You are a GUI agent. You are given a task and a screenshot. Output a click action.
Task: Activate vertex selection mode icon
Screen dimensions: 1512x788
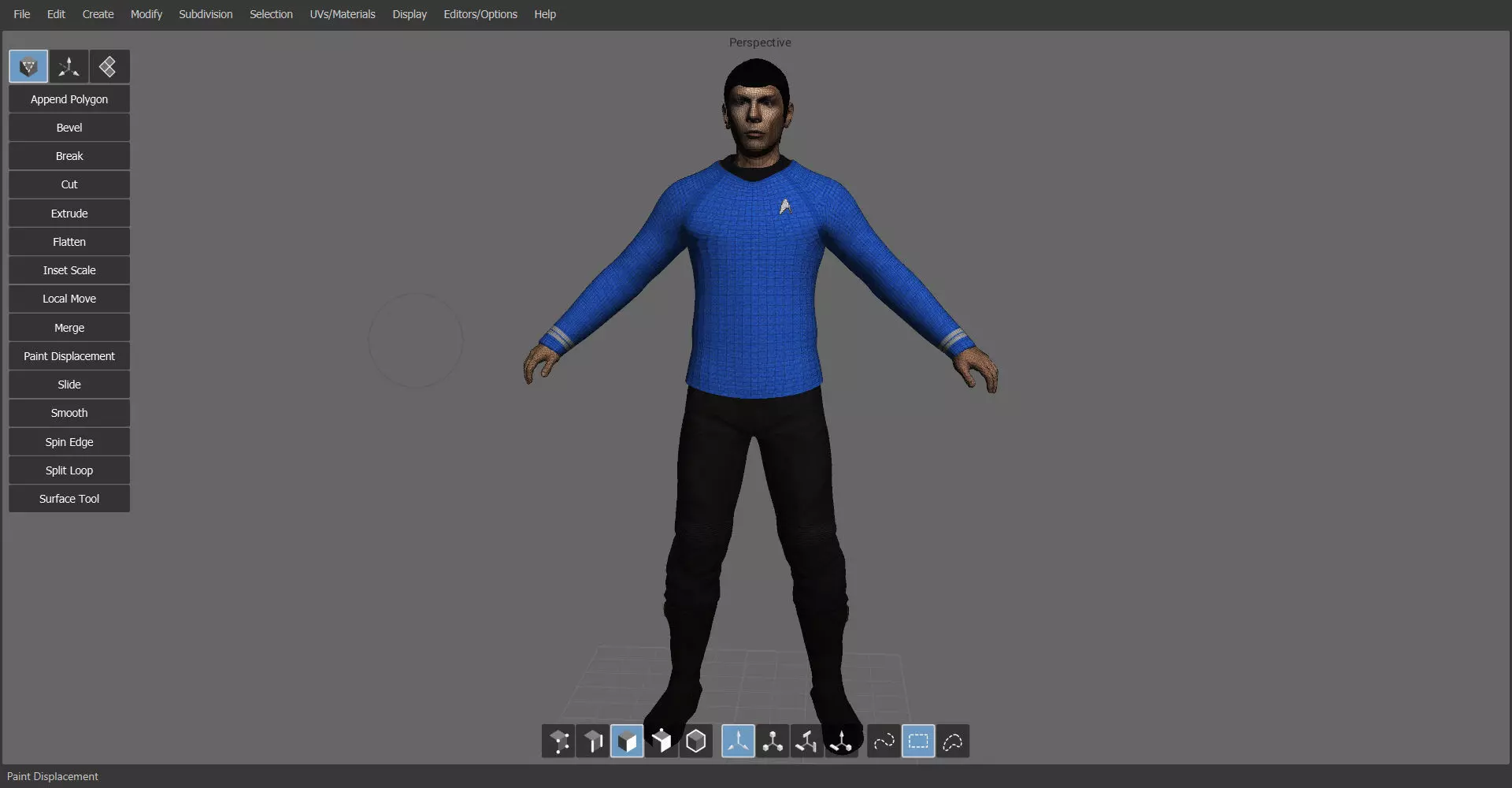click(558, 742)
